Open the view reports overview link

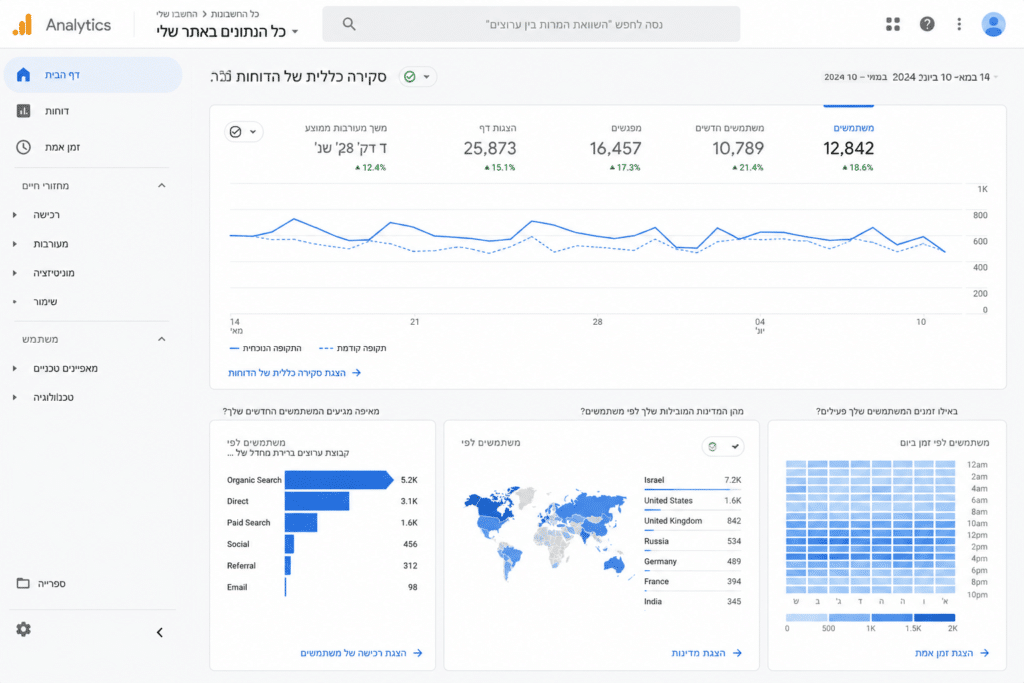tap(294, 373)
